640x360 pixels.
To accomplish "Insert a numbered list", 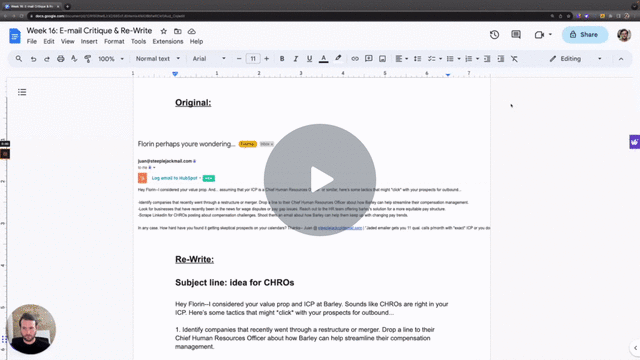I will [469, 59].
